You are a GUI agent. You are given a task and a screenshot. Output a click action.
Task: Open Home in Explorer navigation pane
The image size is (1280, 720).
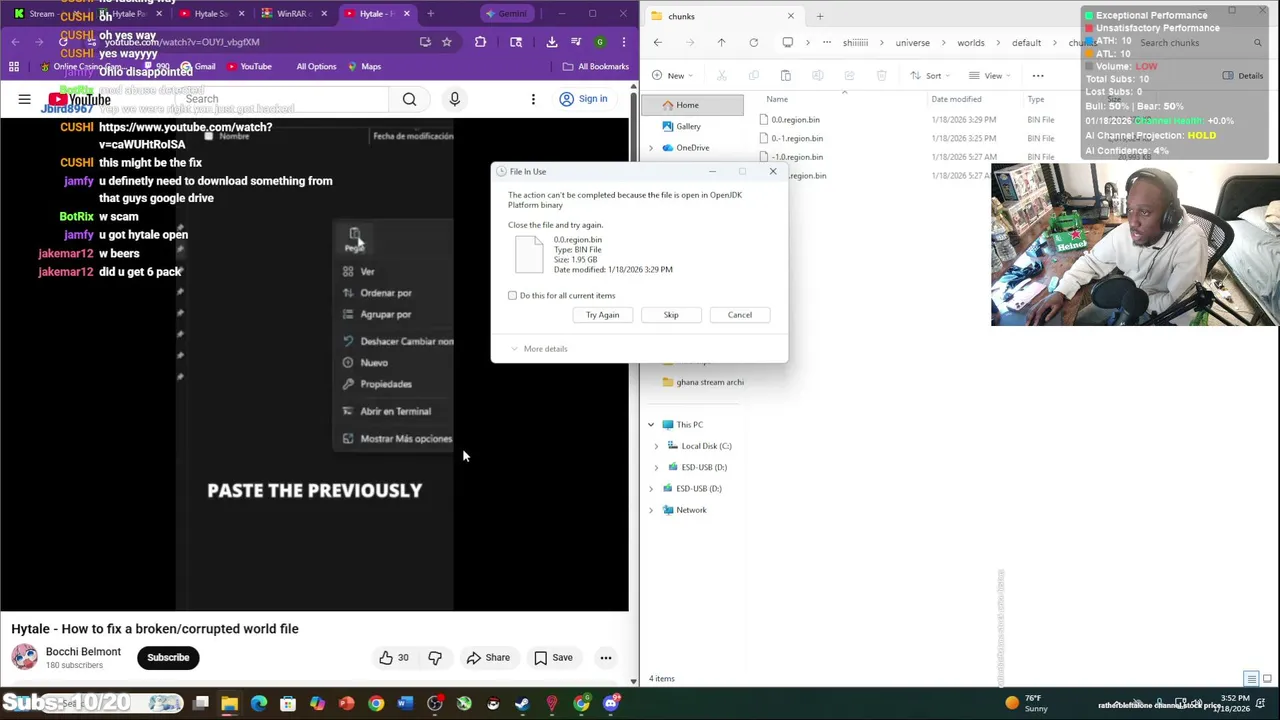[x=692, y=105]
